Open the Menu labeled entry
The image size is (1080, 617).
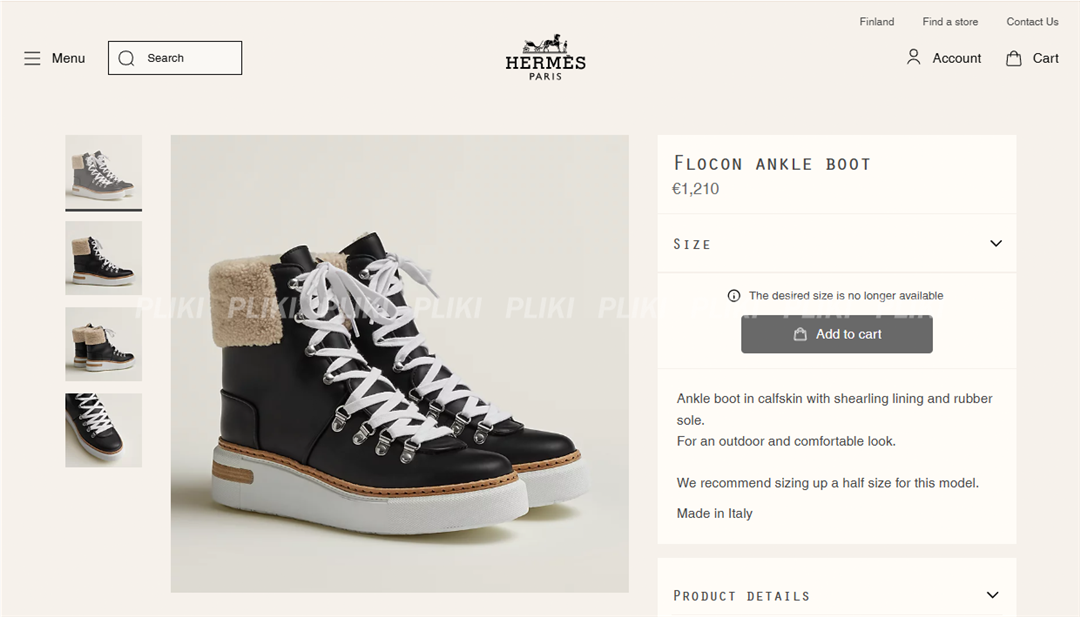click(x=53, y=57)
